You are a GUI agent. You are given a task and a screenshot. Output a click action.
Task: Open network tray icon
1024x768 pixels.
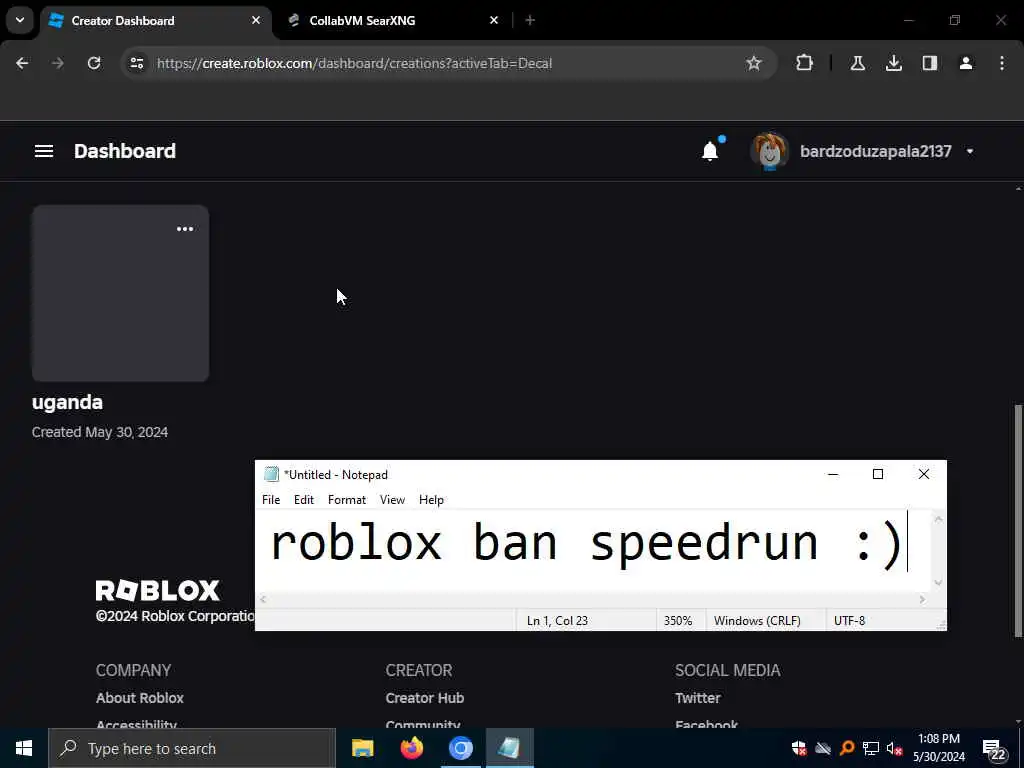(871, 748)
